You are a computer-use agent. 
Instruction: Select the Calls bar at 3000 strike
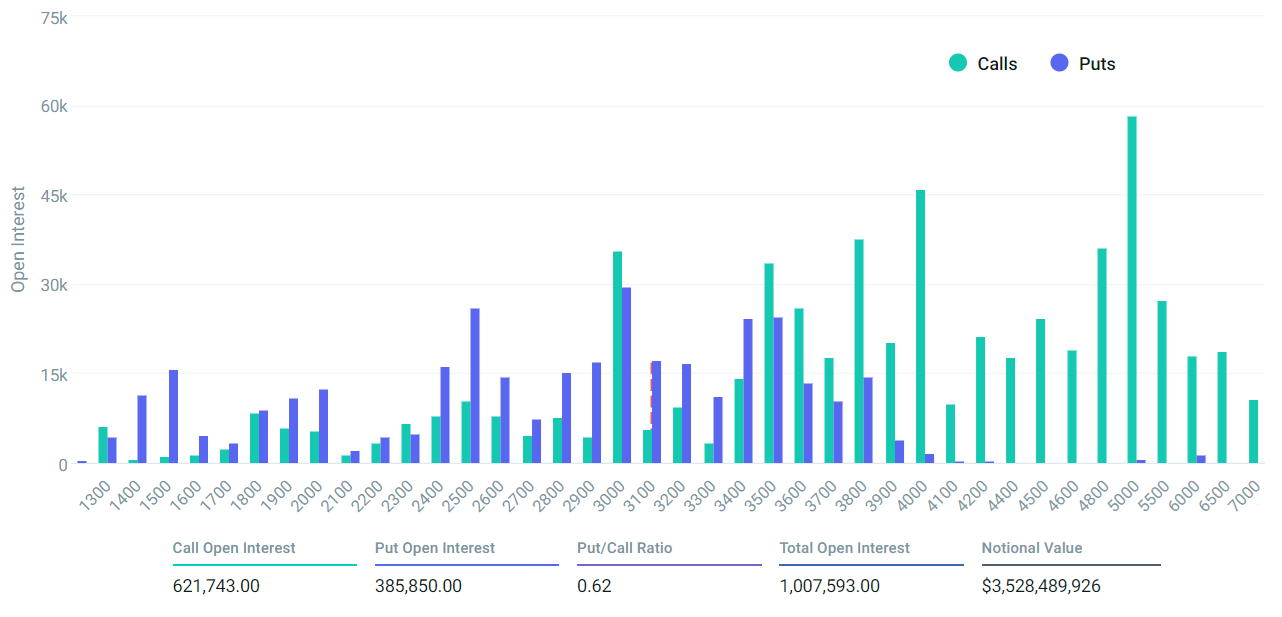[x=617, y=357]
